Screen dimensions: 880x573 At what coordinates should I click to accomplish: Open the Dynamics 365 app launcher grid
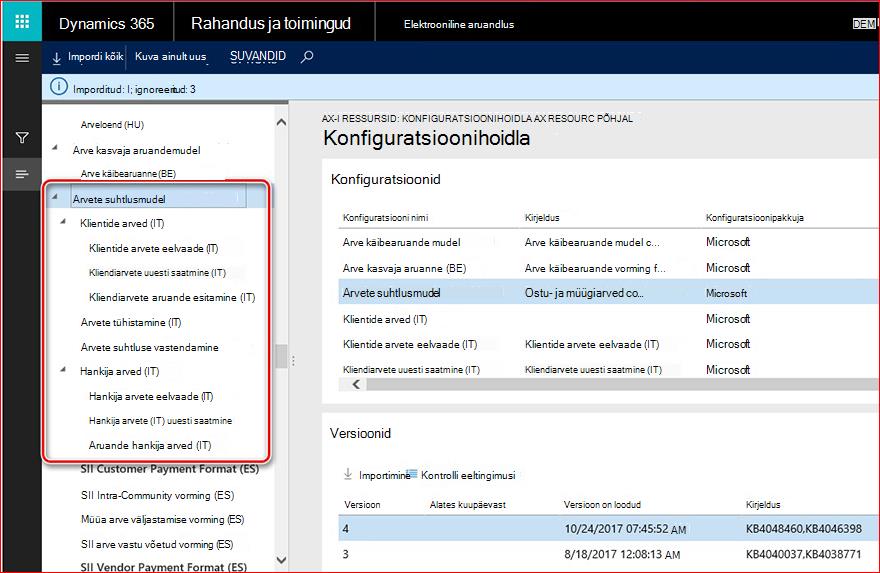22,21
